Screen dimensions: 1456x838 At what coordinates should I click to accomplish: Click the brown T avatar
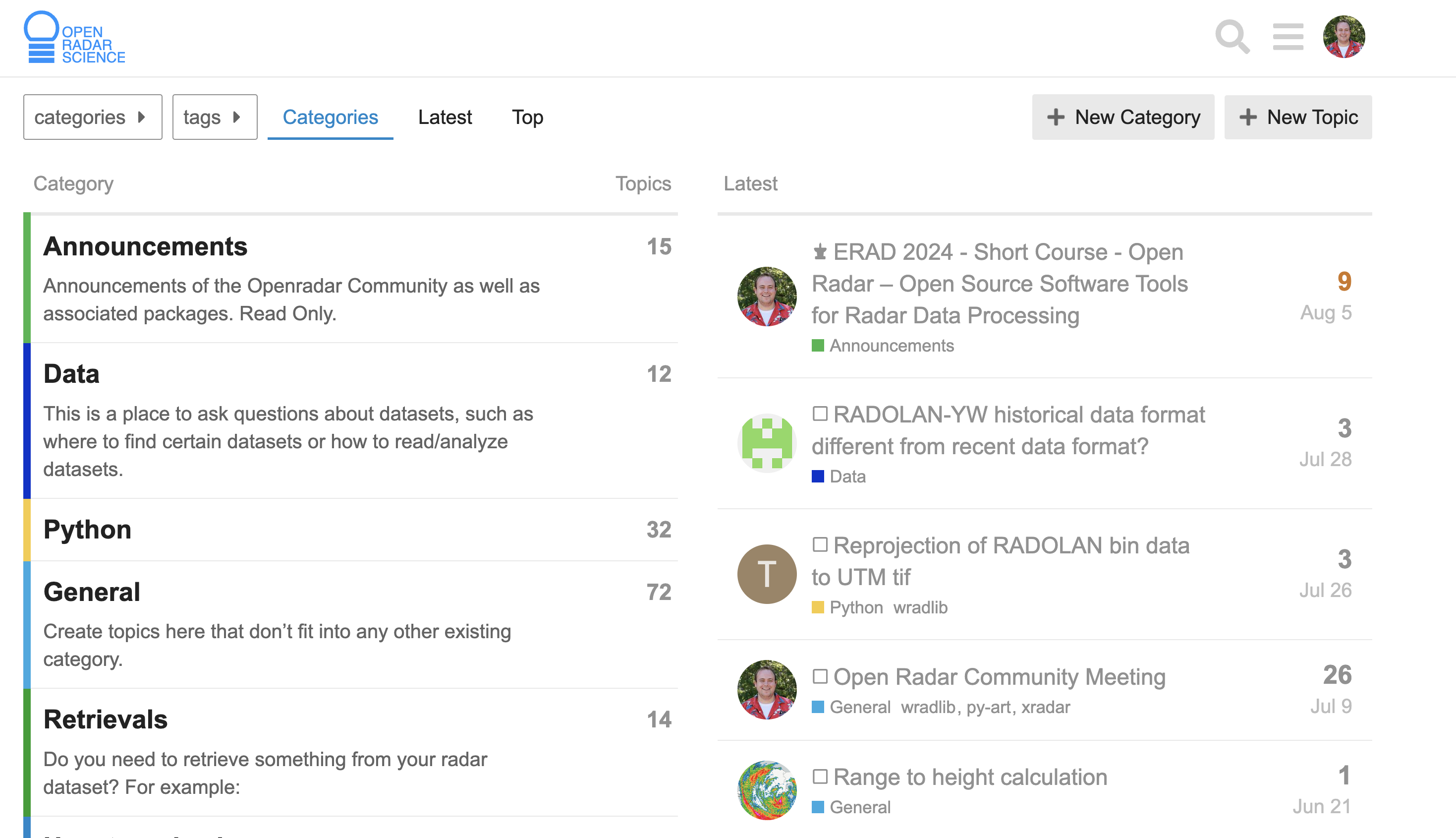pos(767,574)
